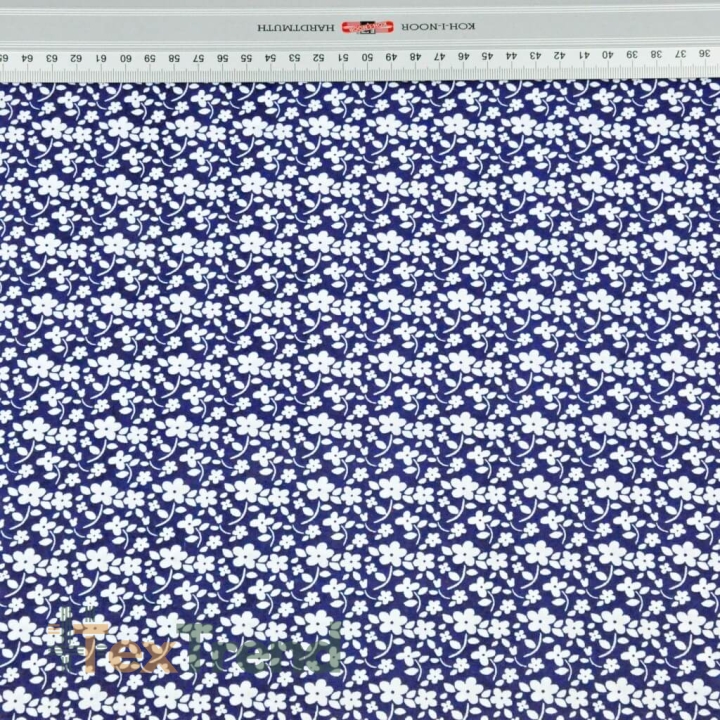Click the number 47 on the ruler
The width and height of the screenshot is (720, 720).
click(x=439, y=56)
